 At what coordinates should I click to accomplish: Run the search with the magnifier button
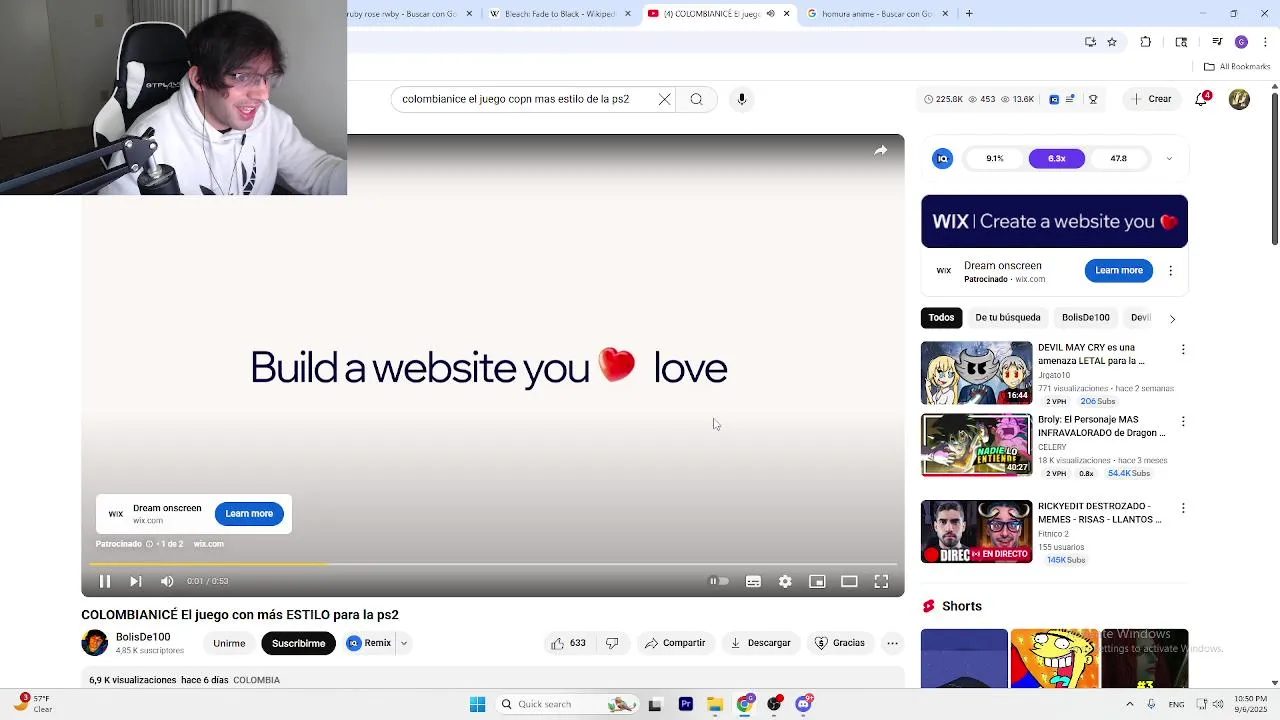coord(696,99)
